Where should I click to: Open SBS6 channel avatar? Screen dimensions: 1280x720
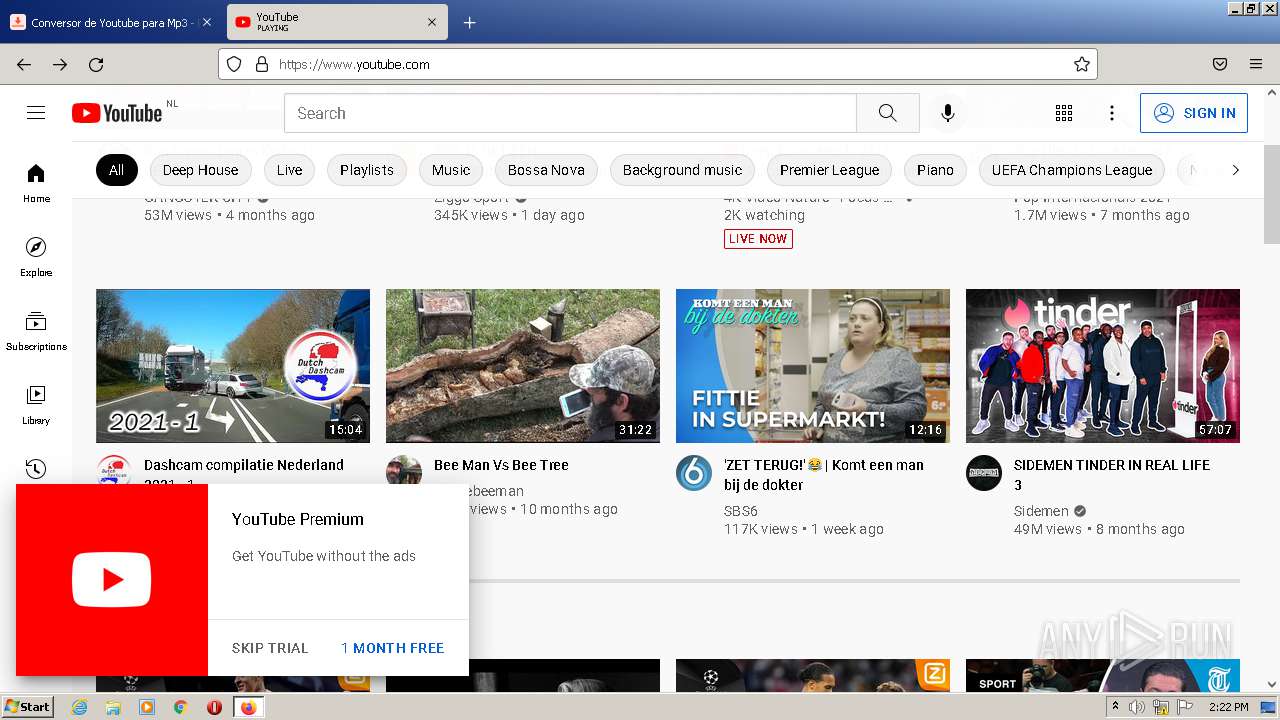tap(694, 473)
